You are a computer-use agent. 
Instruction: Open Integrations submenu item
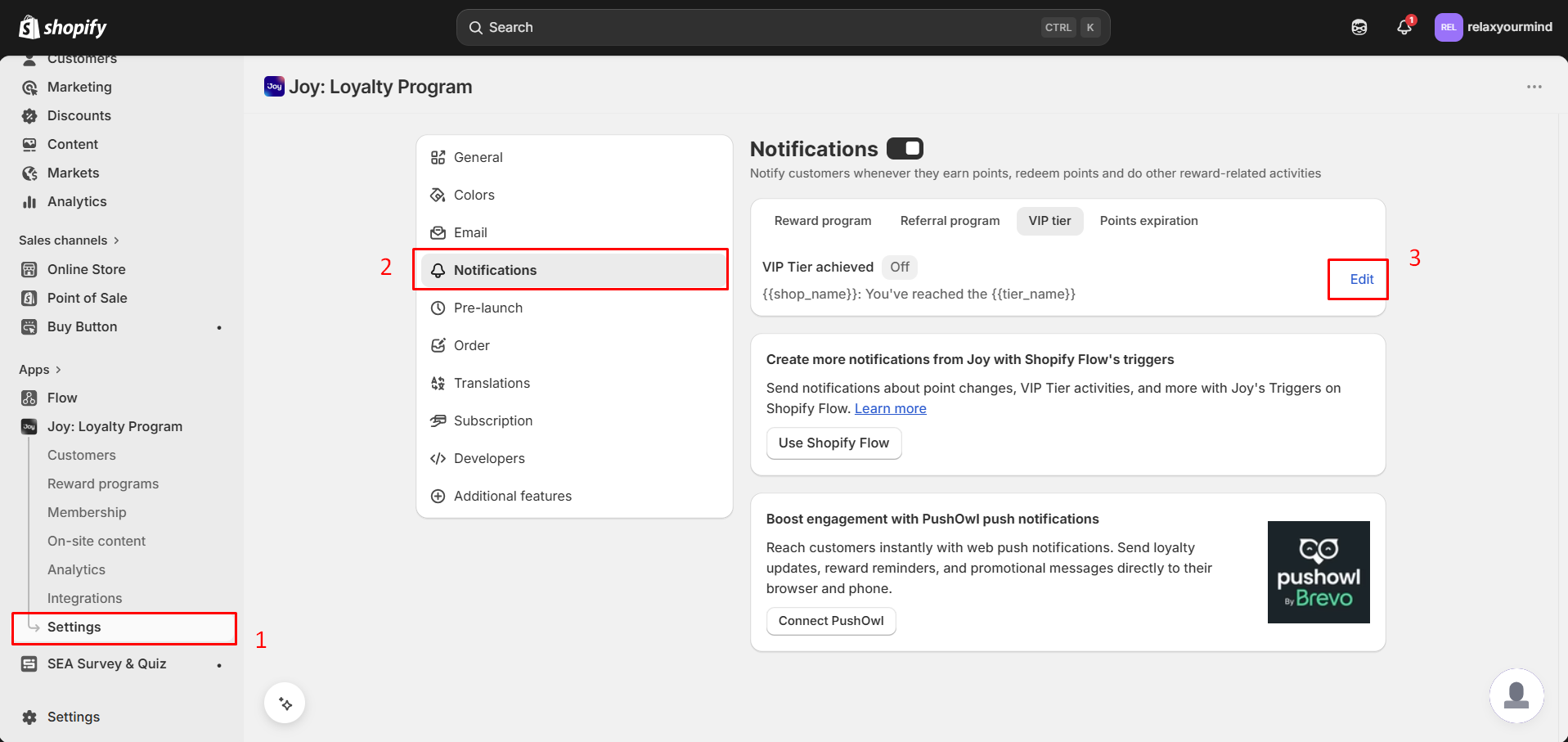pos(84,599)
